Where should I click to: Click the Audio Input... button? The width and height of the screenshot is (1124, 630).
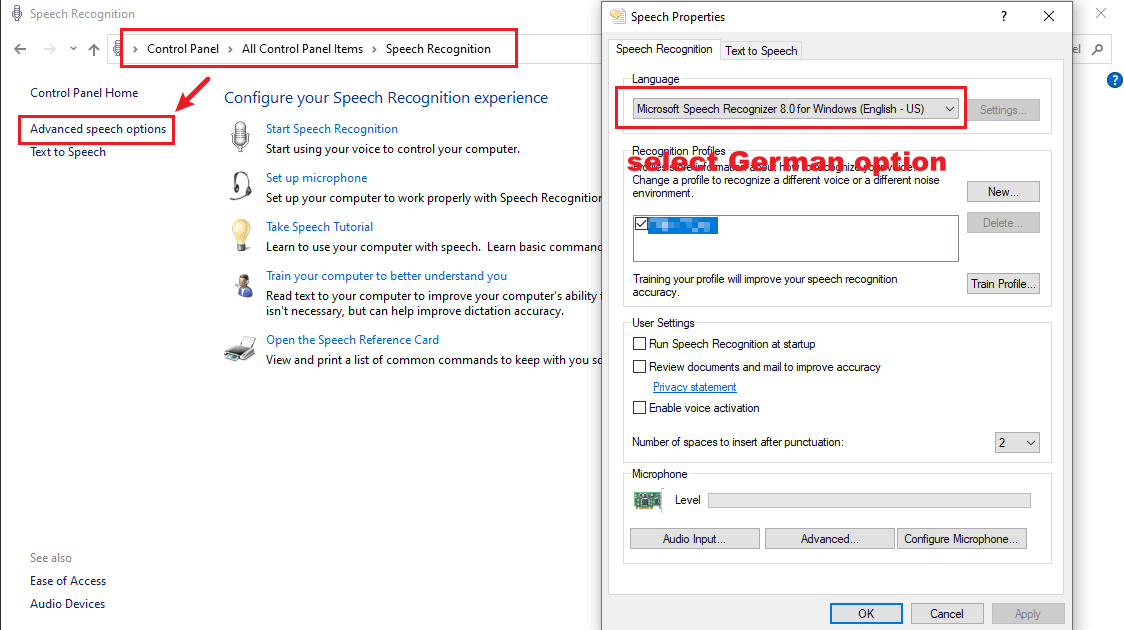point(694,539)
